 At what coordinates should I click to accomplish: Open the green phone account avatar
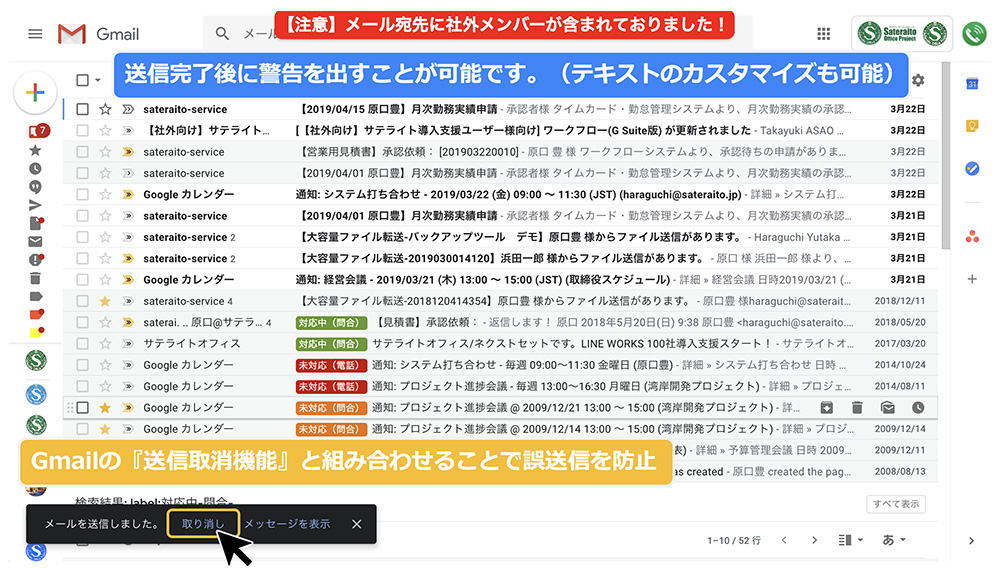(x=974, y=34)
